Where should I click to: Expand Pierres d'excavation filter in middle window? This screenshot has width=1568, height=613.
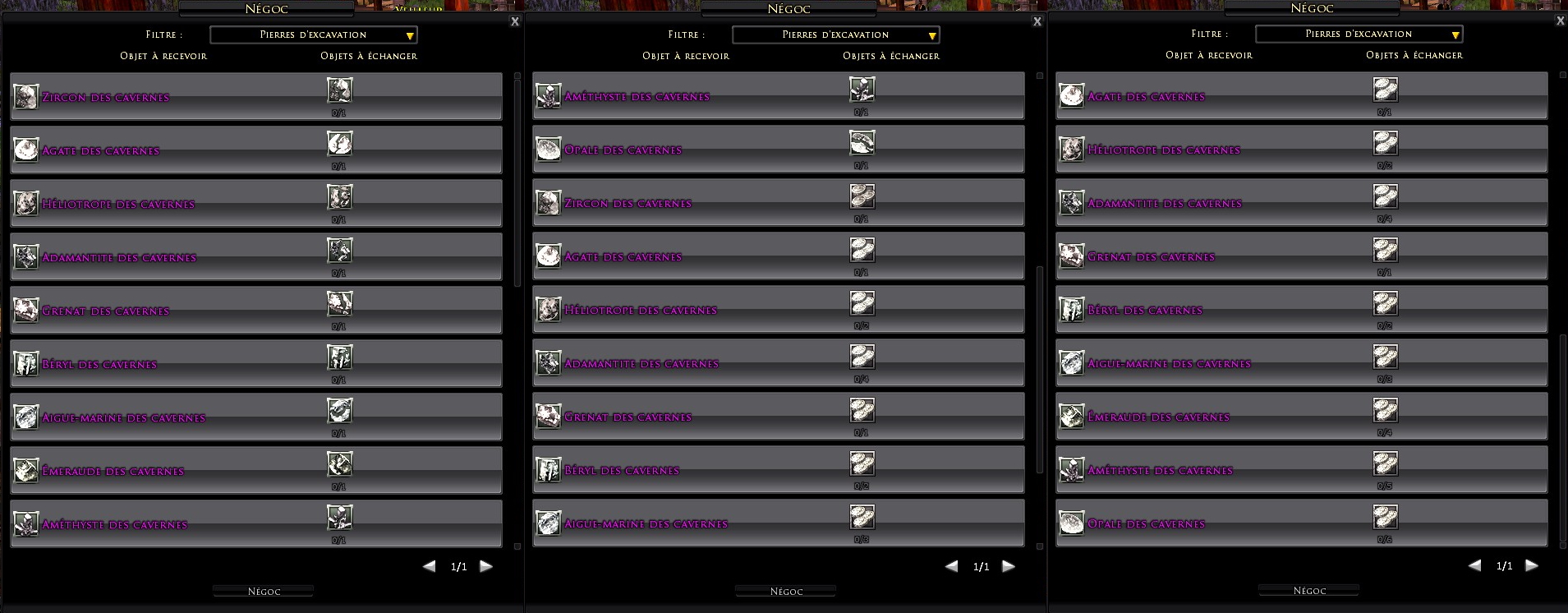[836, 35]
